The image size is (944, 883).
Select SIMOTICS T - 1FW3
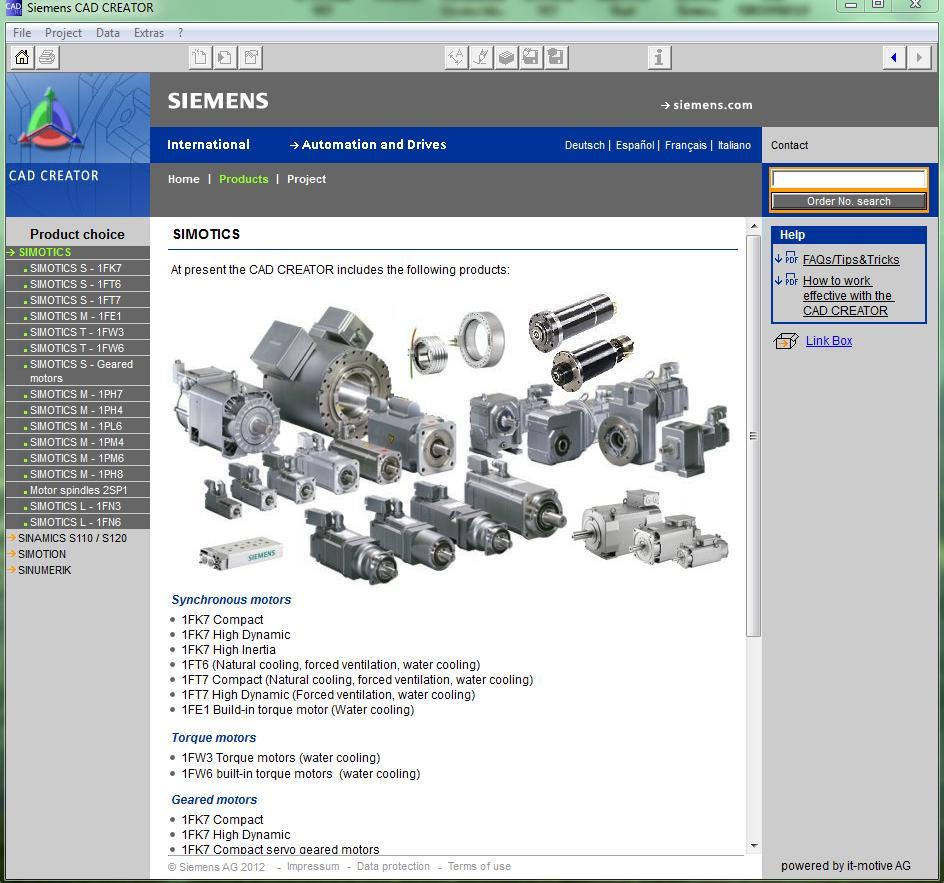point(78,332)
